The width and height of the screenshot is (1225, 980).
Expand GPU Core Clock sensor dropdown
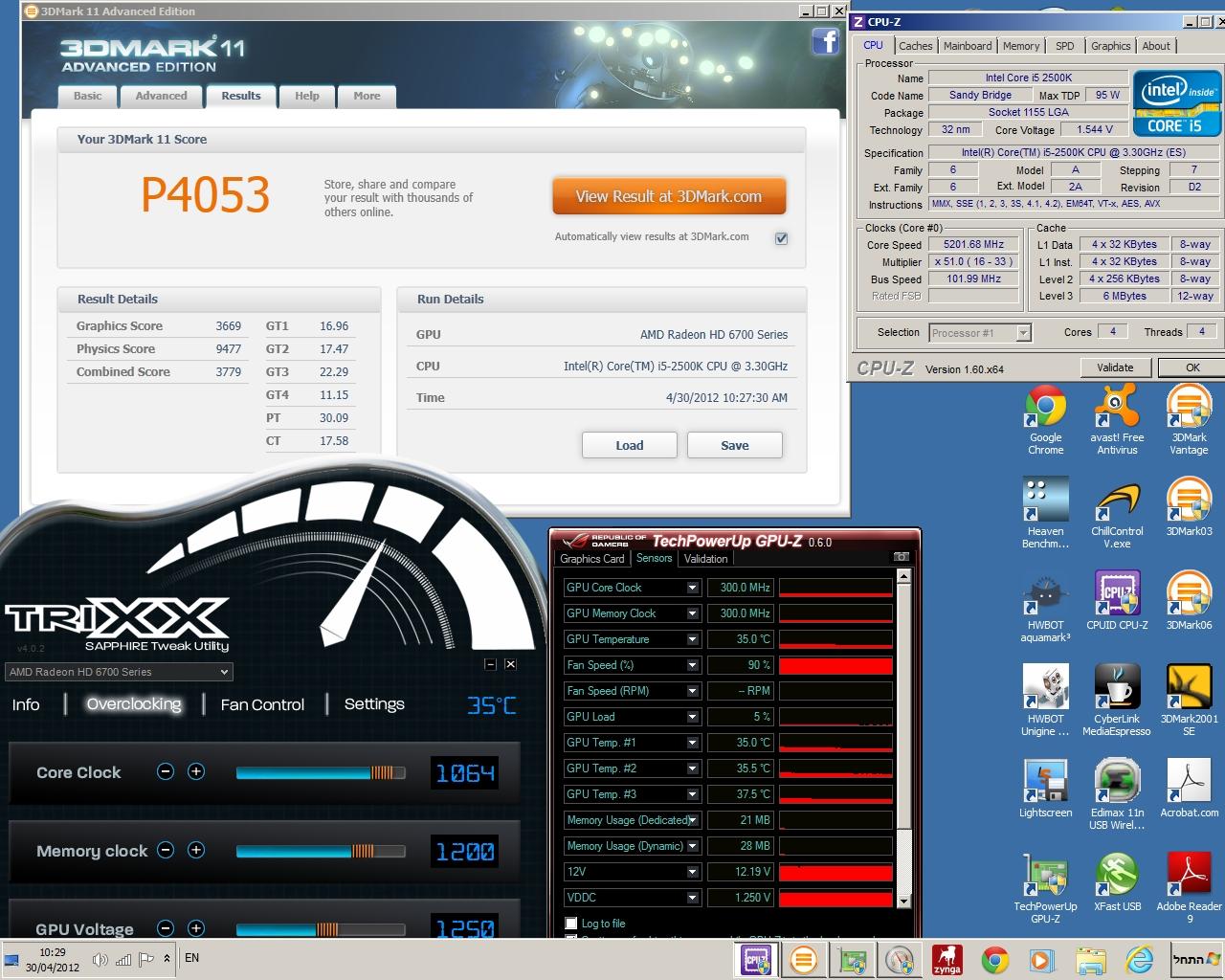692,588
